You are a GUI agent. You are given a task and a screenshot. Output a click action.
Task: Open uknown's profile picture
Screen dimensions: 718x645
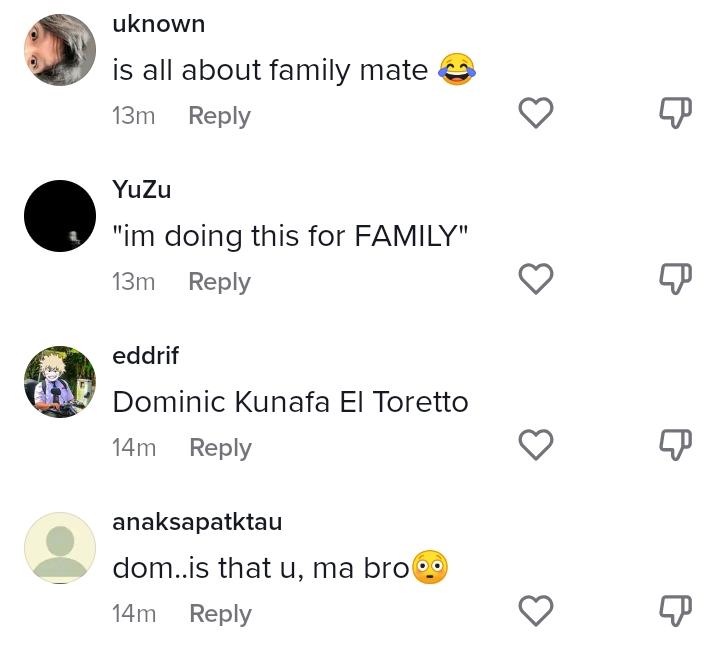click(60, 50)
